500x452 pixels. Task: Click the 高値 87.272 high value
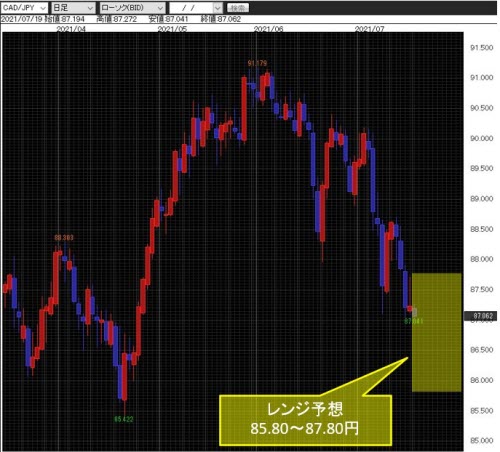coord(117,19)
